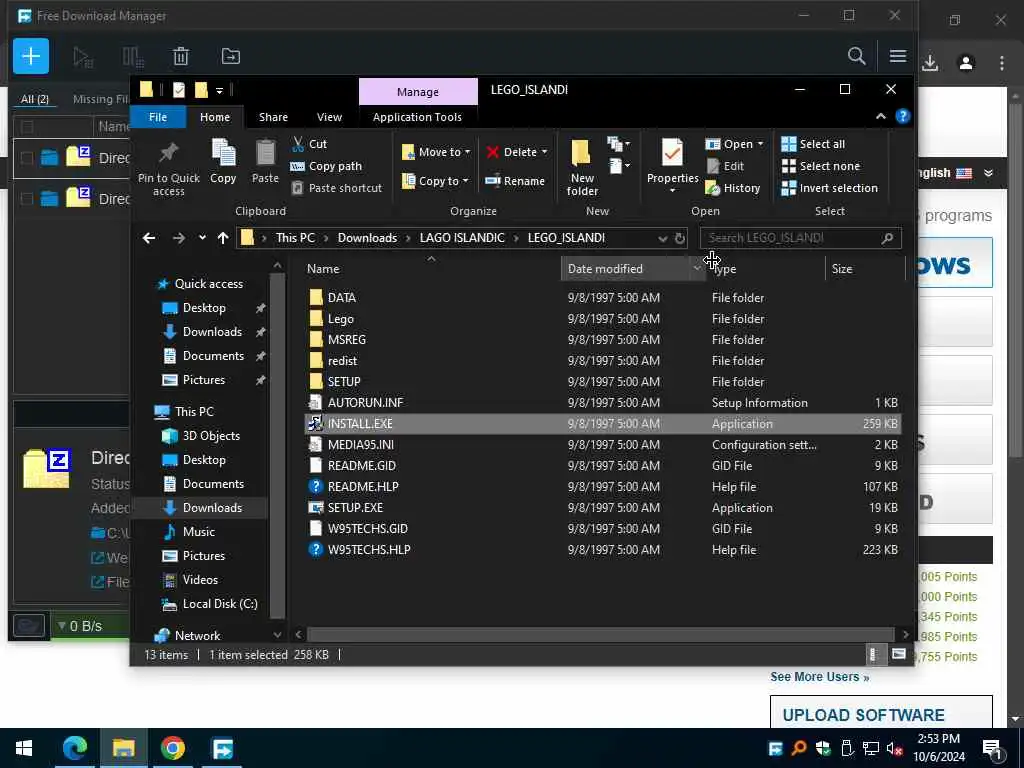The width and height of the screenshot is (1024, 768).
Task: Open recent locations dropdown arrow
Action: click(202, 238)
